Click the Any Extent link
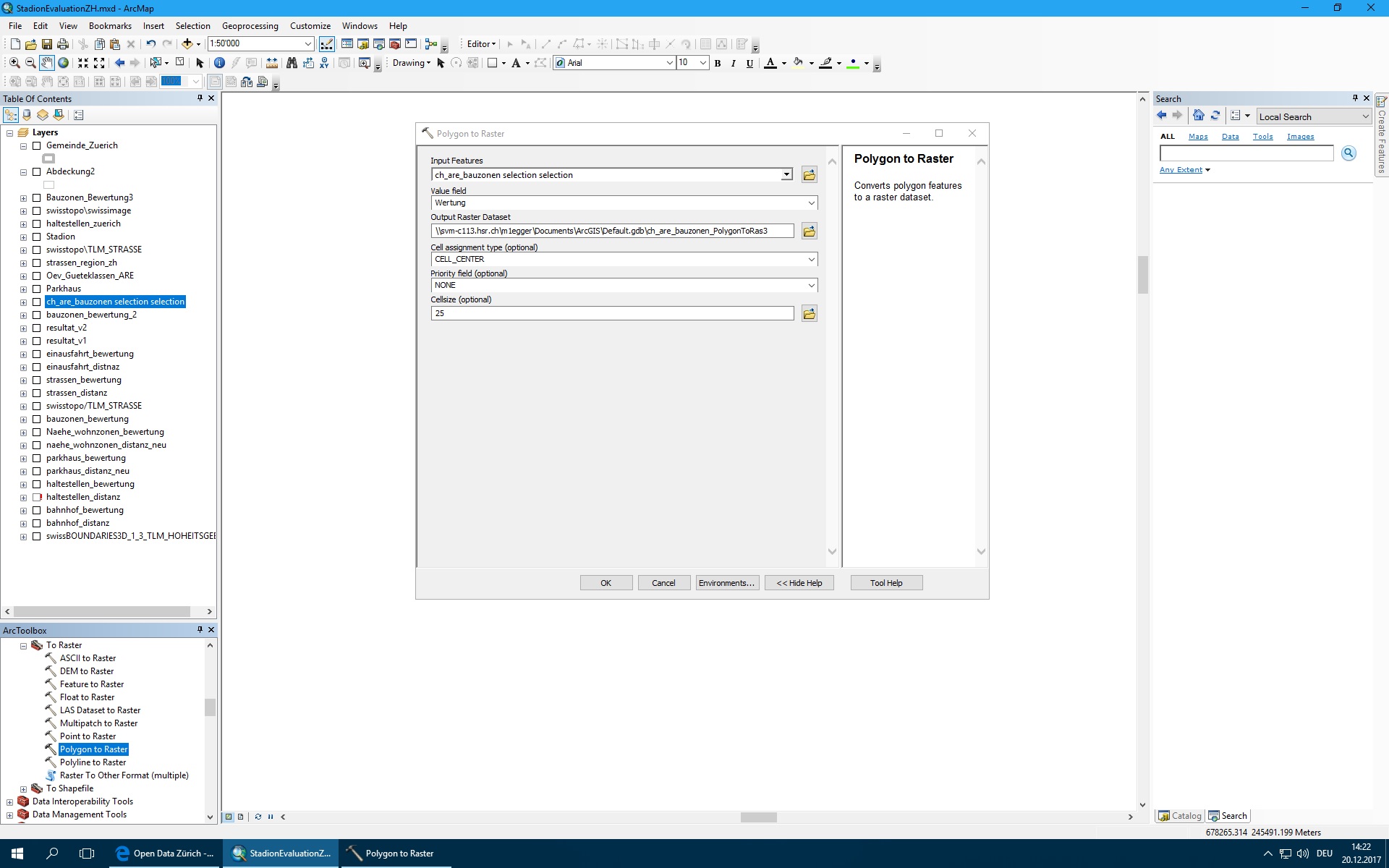 (1181, 170)
